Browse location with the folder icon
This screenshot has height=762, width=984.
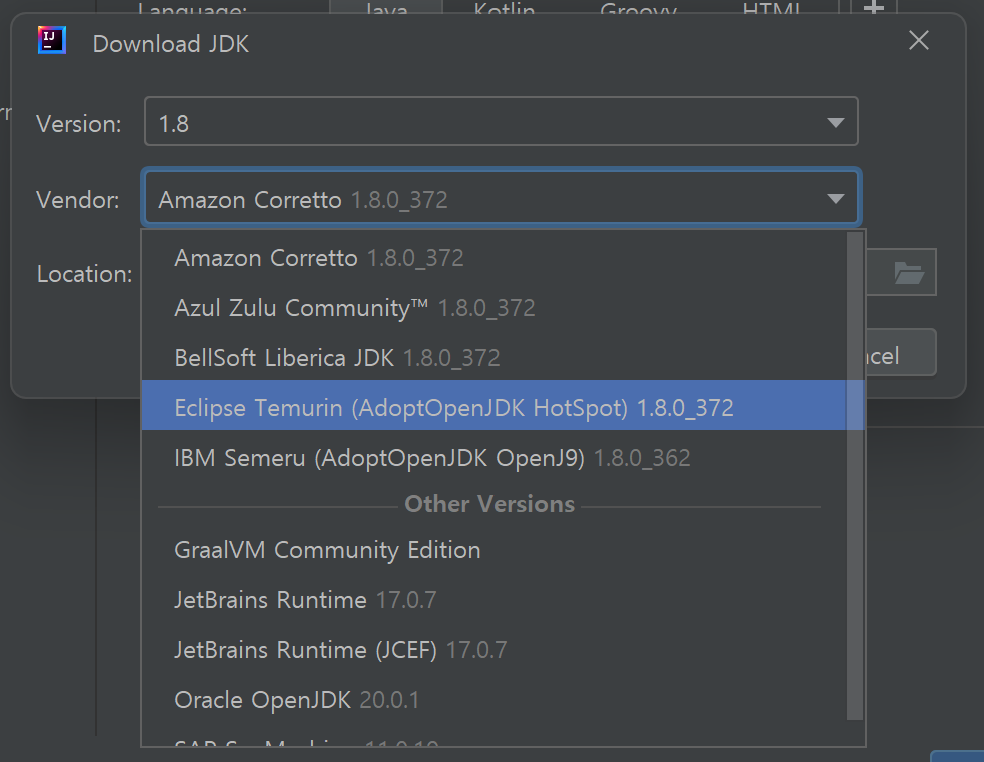click(x=908, y=272)
